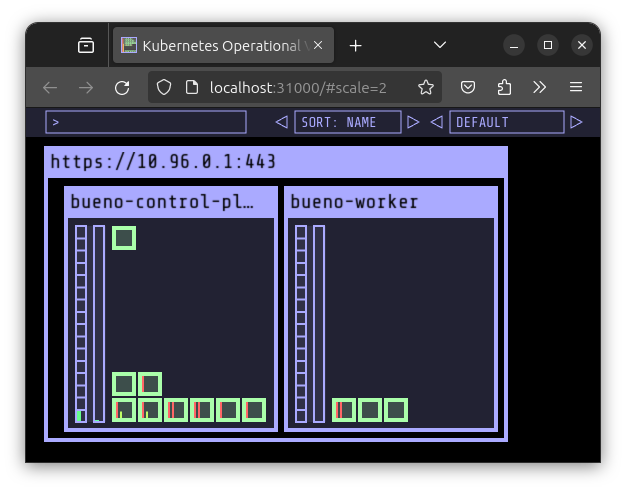The height and width of the screenshot is (491, 626).
Task: Select third pod in bueno-worker node
Action: (396, 410)
